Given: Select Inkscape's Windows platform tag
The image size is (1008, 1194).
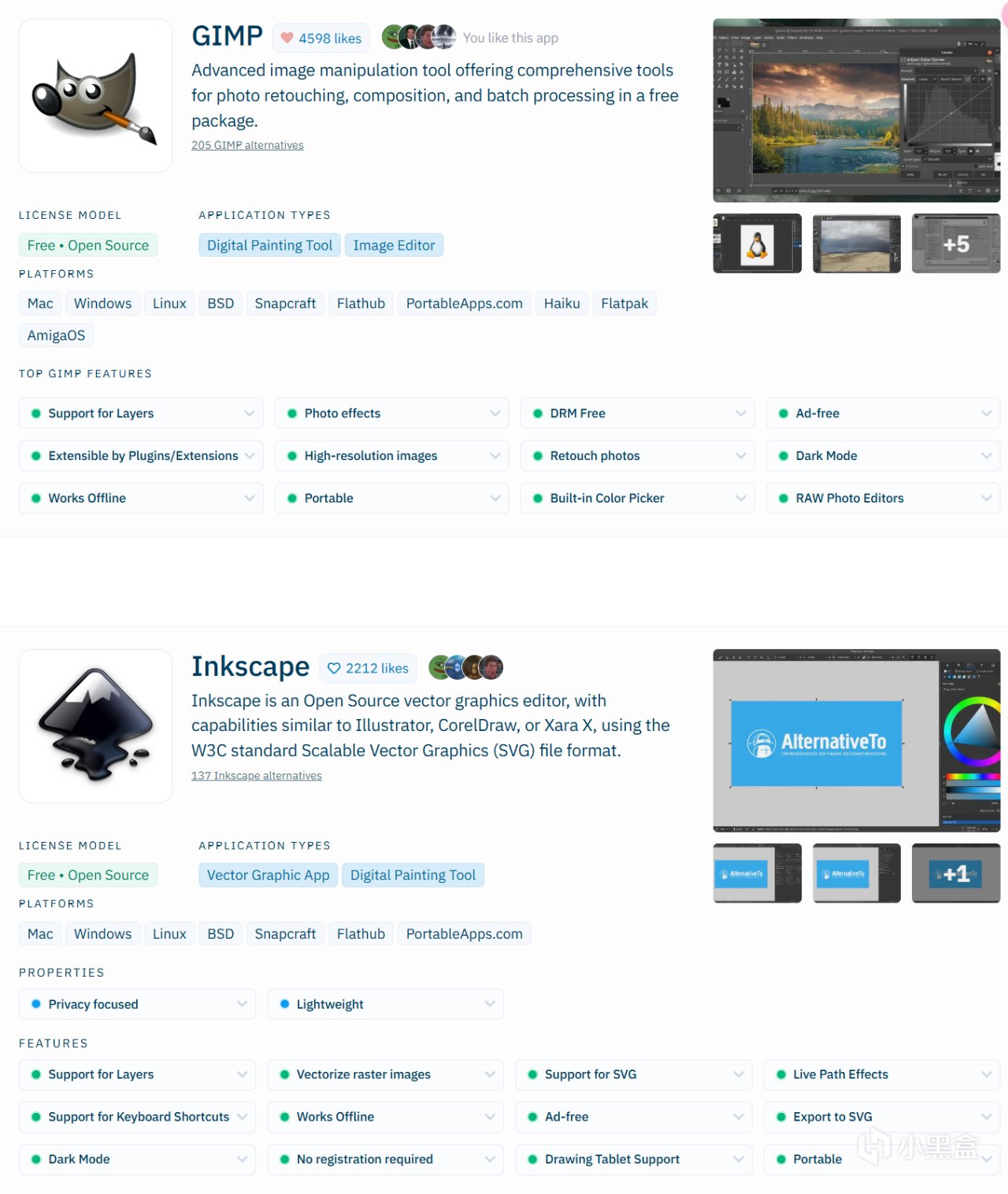Looking at the screenshot, I should click(102, 933).
